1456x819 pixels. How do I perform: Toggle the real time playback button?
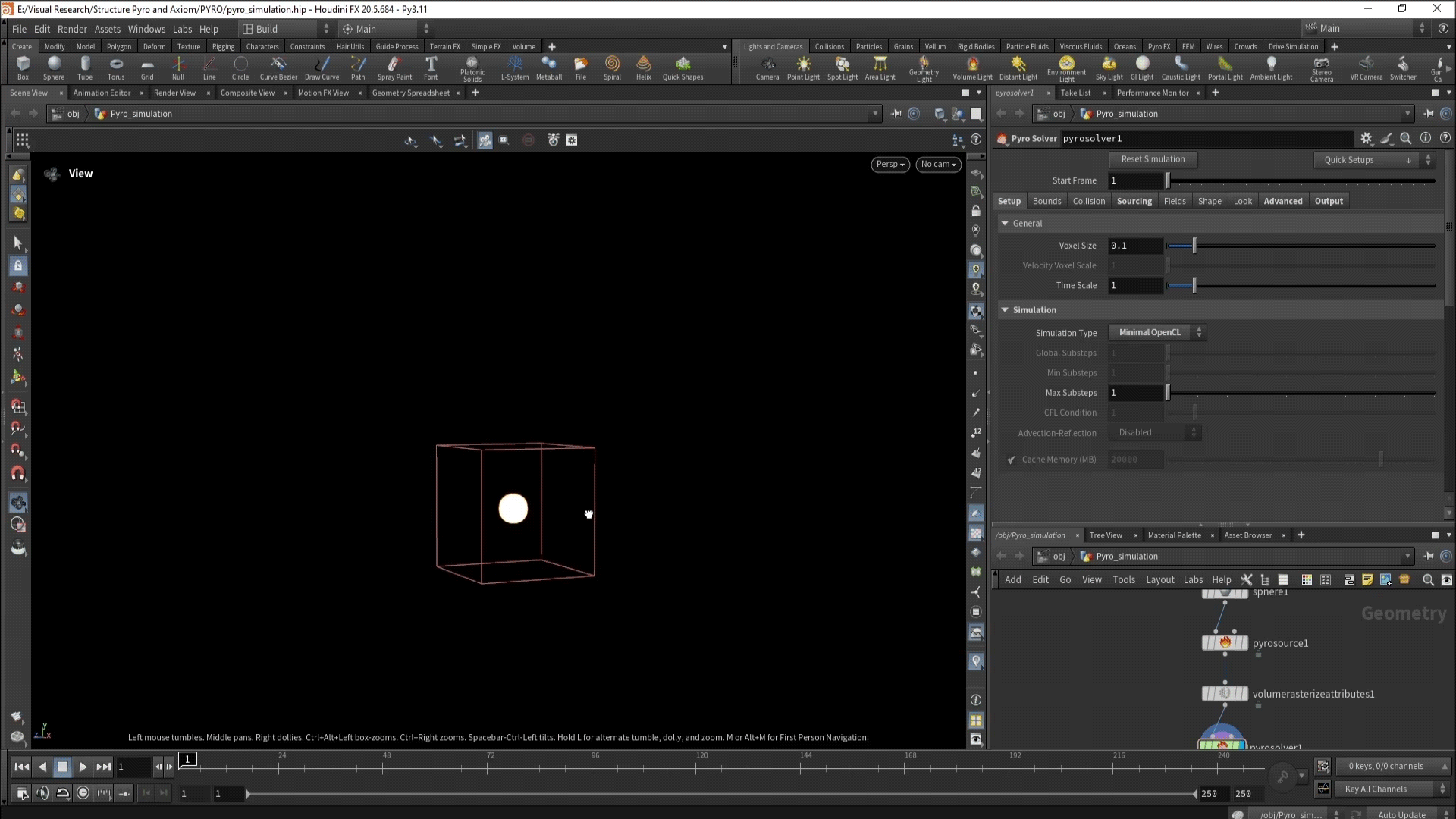coord(83,792)
